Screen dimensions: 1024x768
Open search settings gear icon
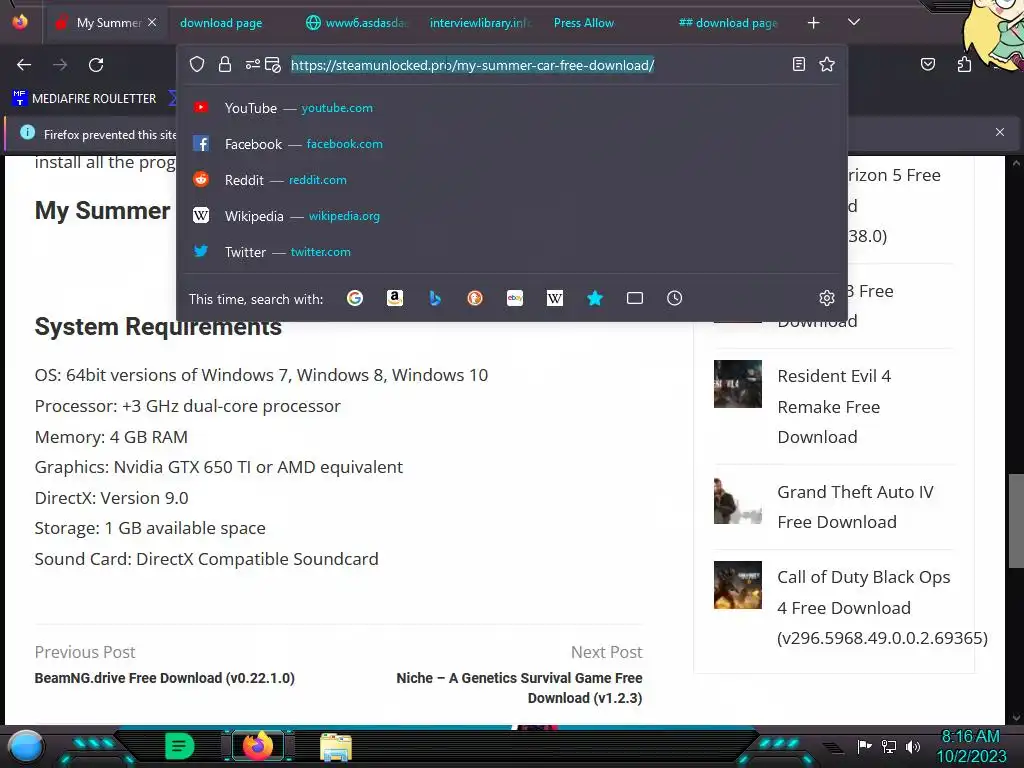click(x=827, y=298)
